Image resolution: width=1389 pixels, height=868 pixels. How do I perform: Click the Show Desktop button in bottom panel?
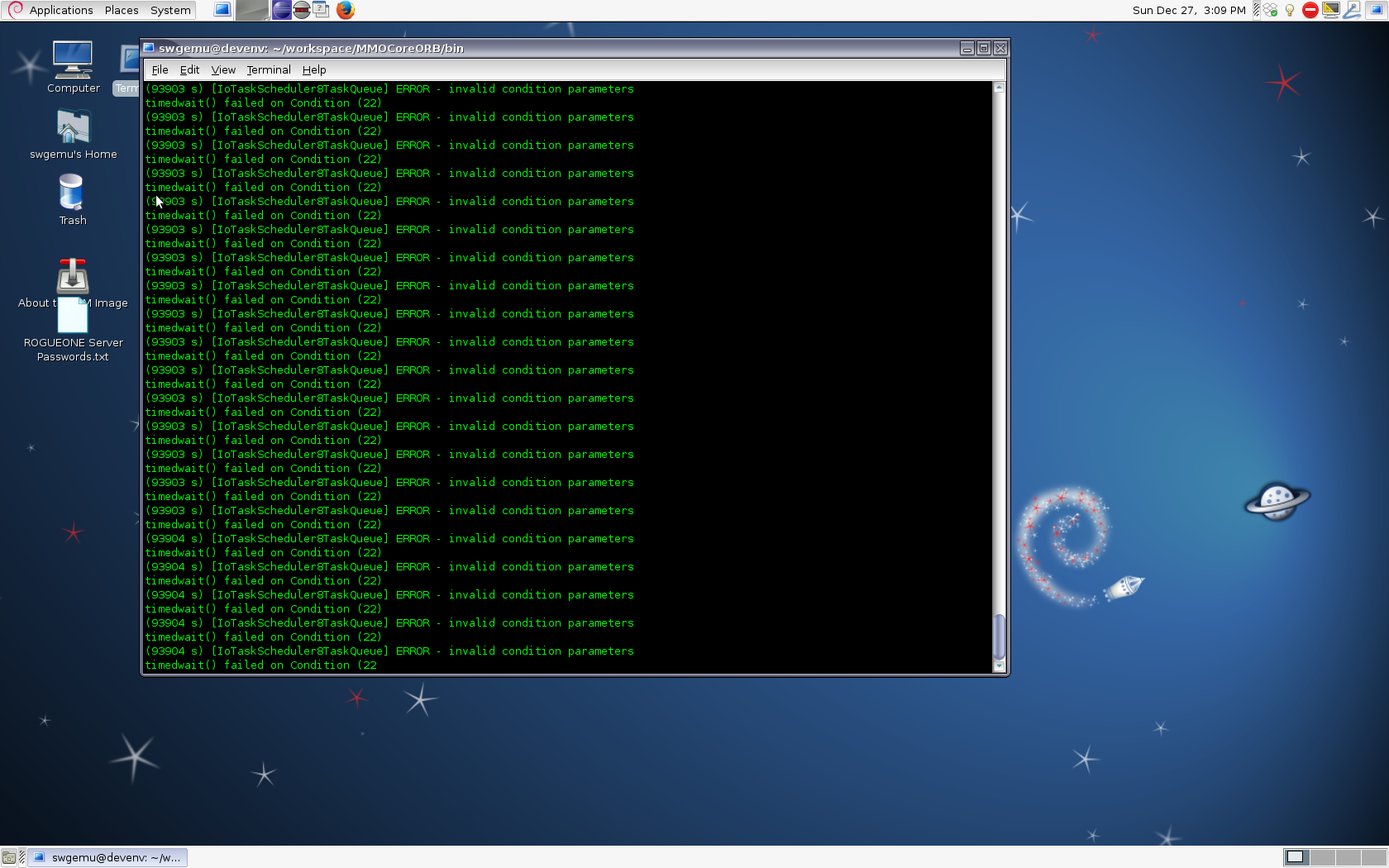(x=9, y=857)
